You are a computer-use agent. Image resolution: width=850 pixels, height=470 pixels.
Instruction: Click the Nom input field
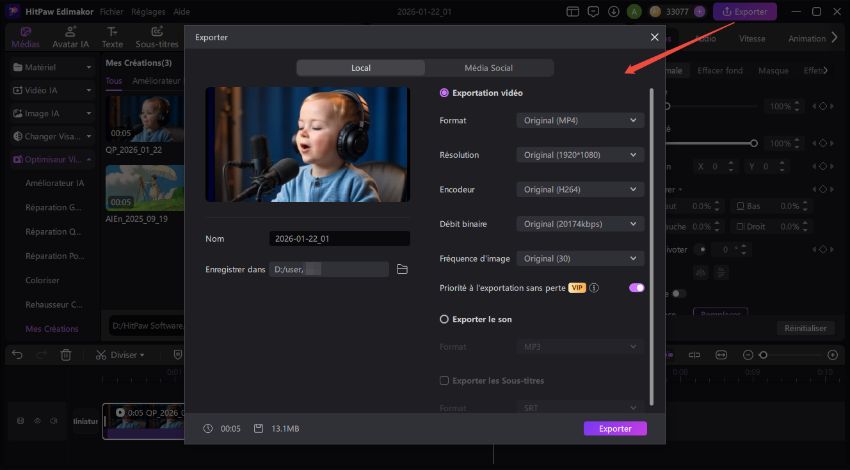tap(339, 239)
